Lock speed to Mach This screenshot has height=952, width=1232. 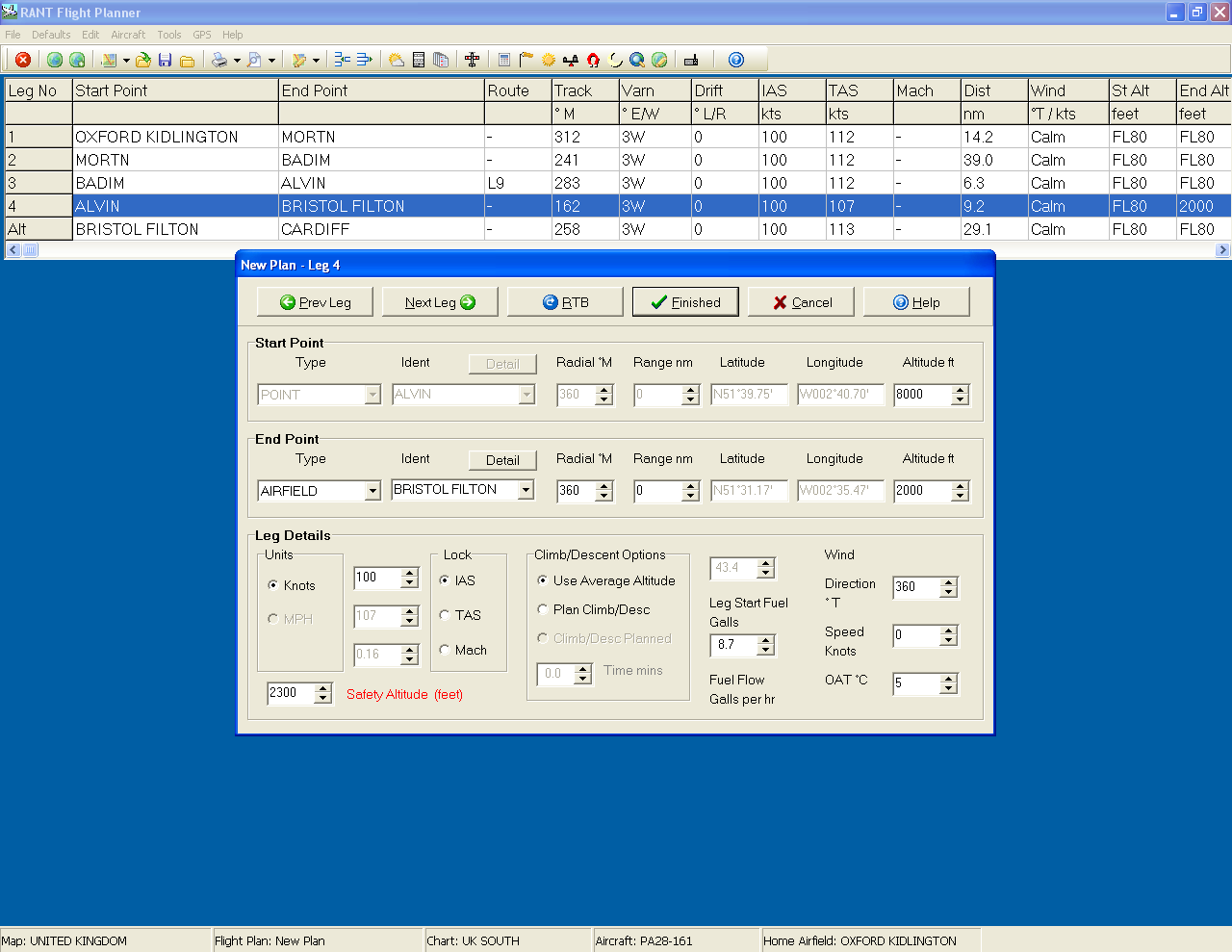tap(445, 650)
